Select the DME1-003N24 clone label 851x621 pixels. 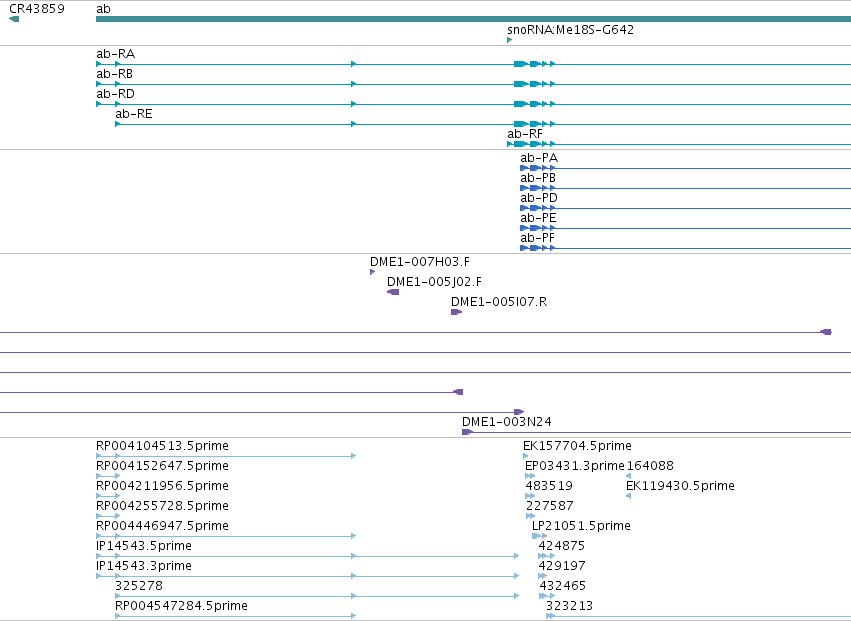tap(507, 422)
